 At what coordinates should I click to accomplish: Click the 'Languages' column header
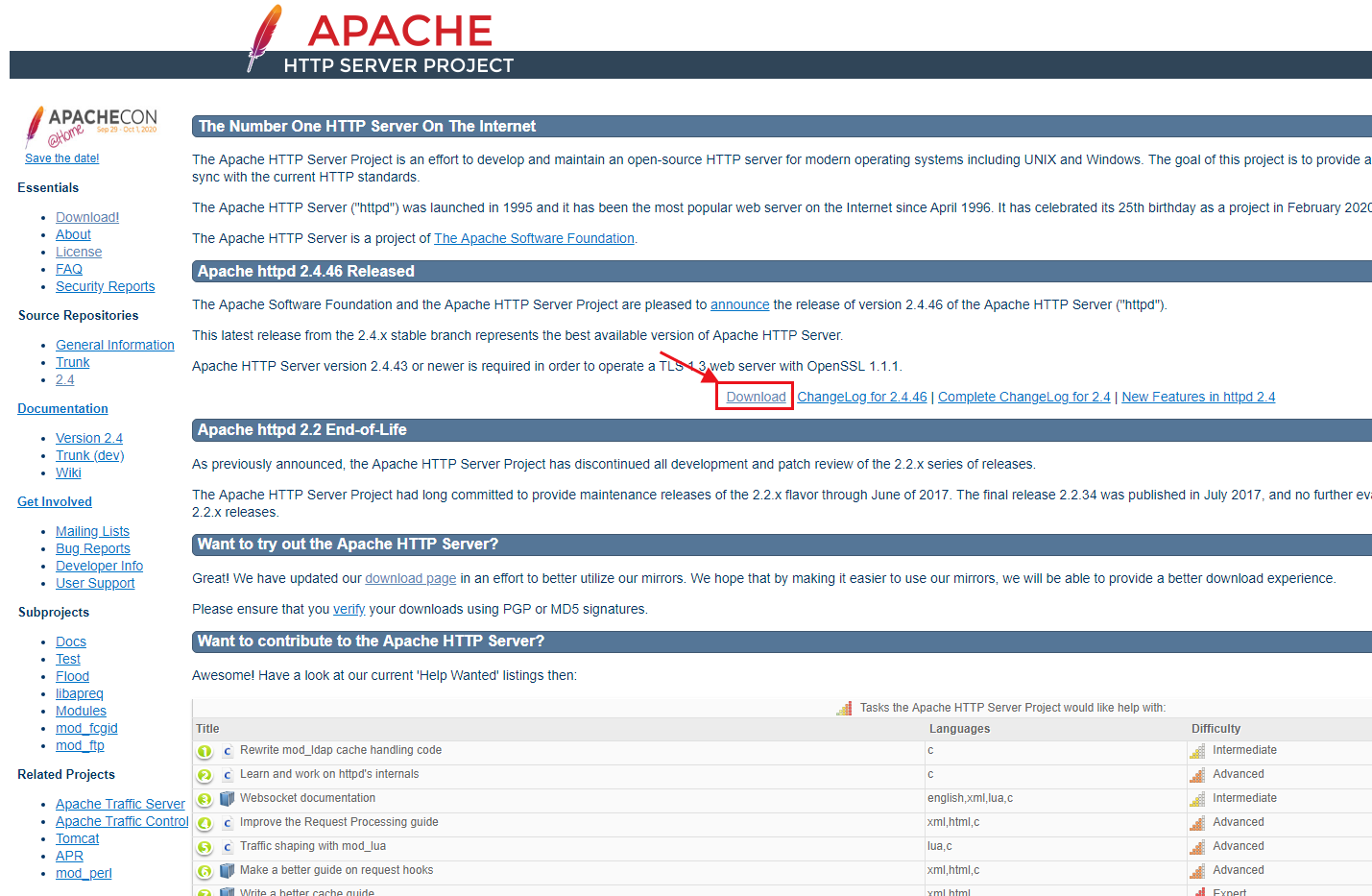coord(959,729)
